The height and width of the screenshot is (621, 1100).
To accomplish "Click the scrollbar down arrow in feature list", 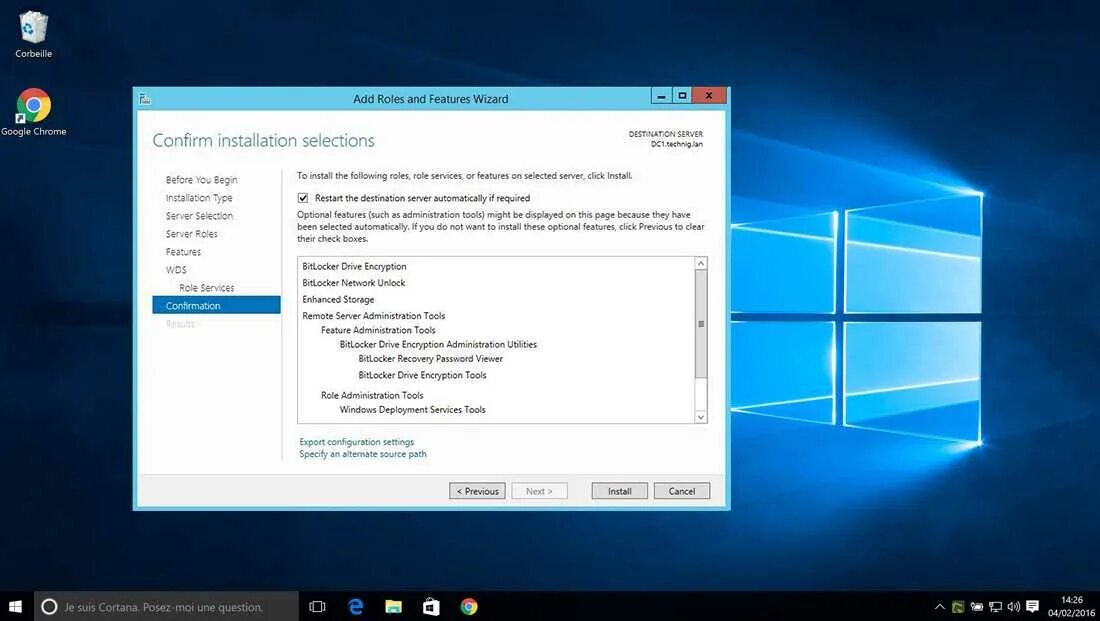I will pos(701,416).
